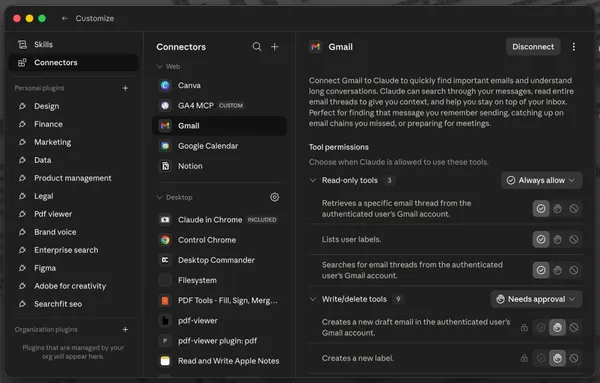Select pdf-viewer plugin: pdf connector
Viewport: 600px width, 383px height.
point(219,341)
